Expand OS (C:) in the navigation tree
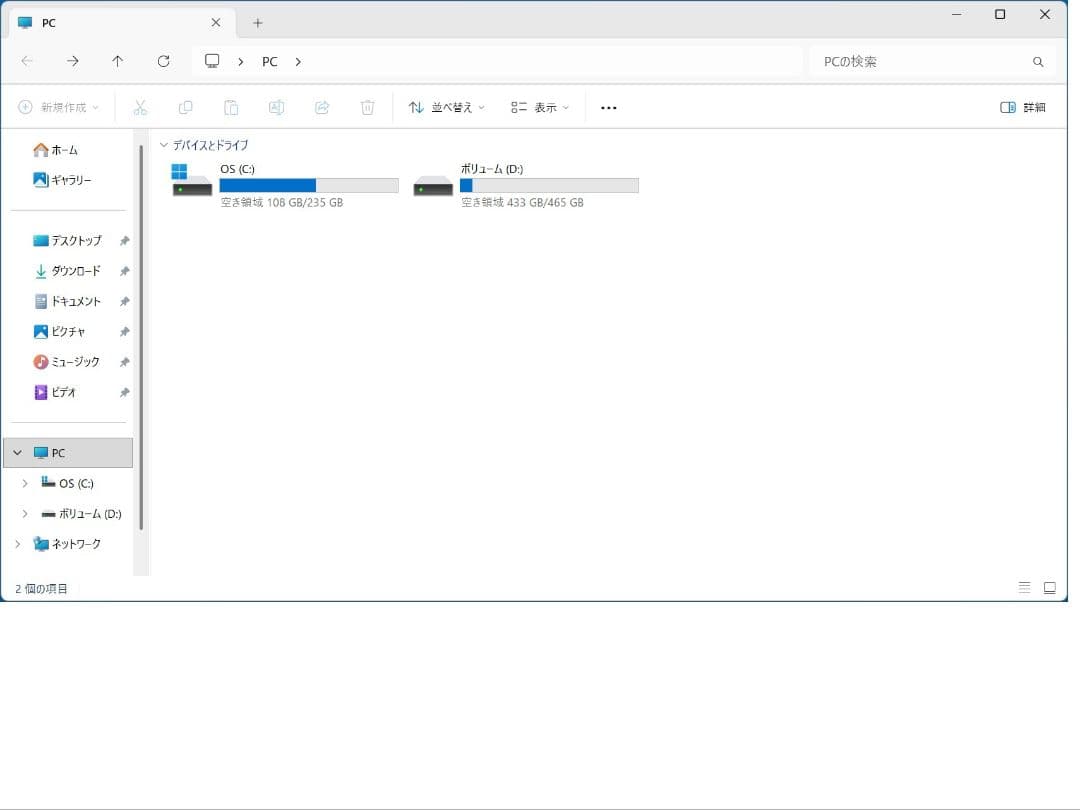 tap(25, 483)
